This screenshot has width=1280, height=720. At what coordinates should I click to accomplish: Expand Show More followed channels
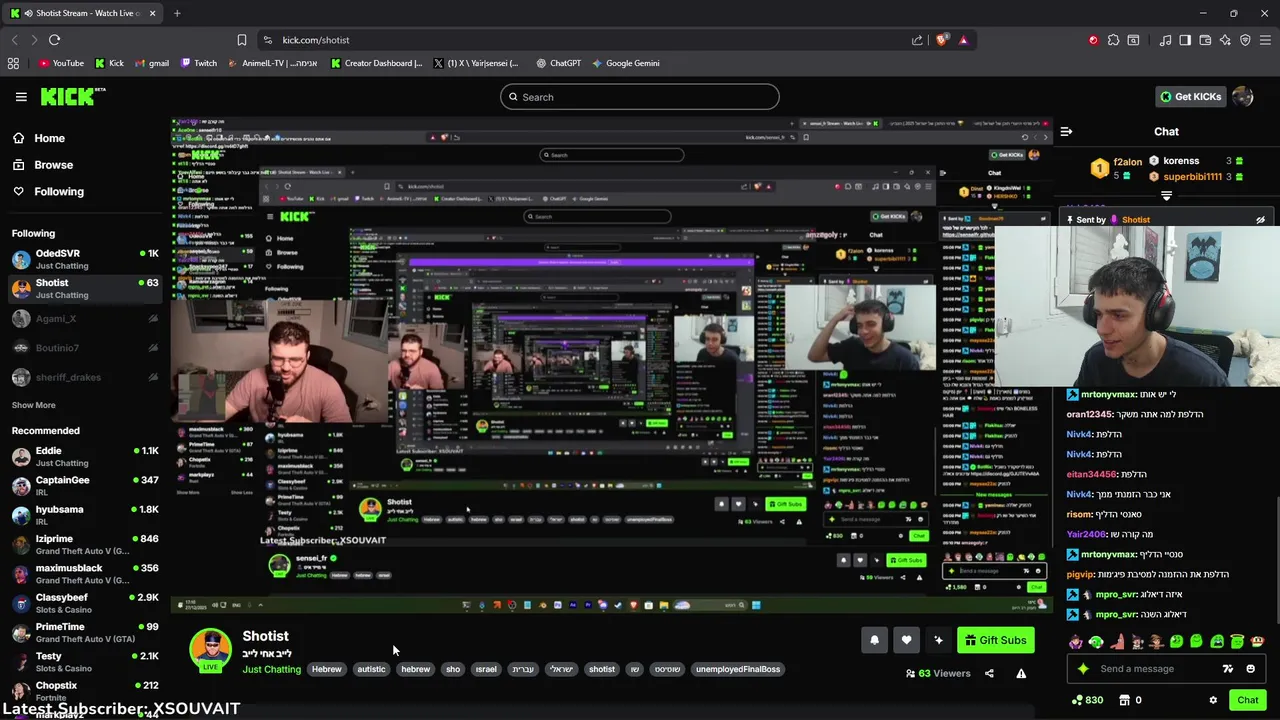pyautogui.click(x=33, y=405)
